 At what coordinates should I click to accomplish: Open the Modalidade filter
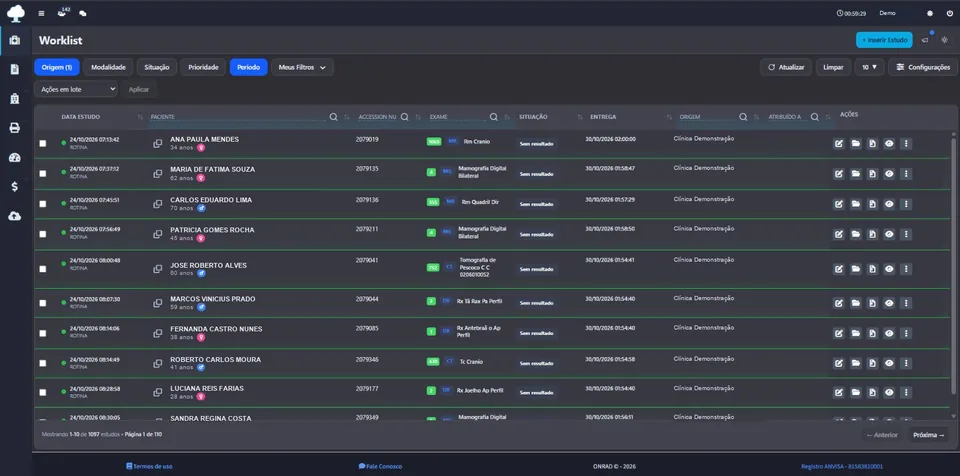coord(108,67)
